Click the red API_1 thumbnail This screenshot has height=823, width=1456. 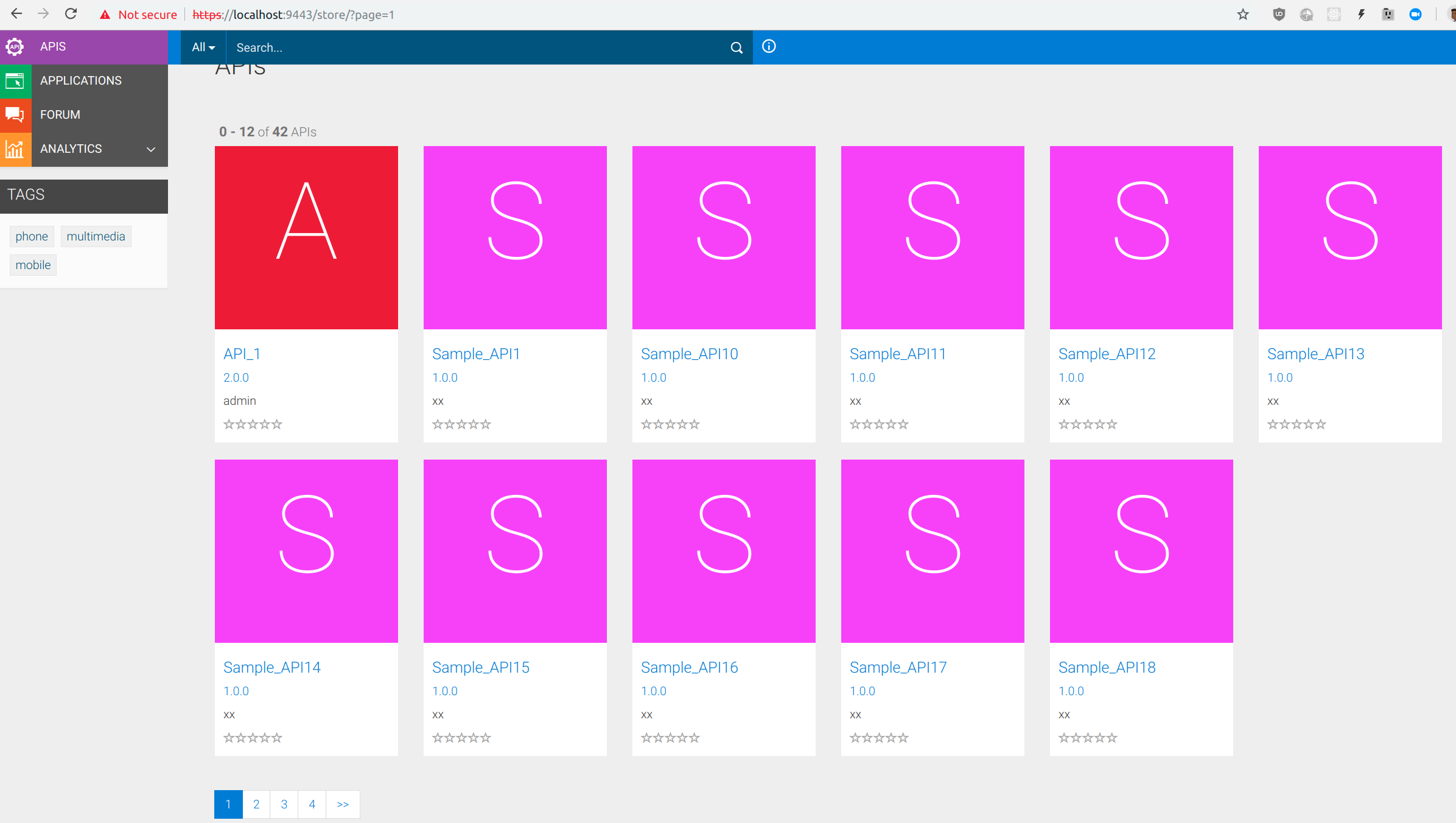point(306,237)
